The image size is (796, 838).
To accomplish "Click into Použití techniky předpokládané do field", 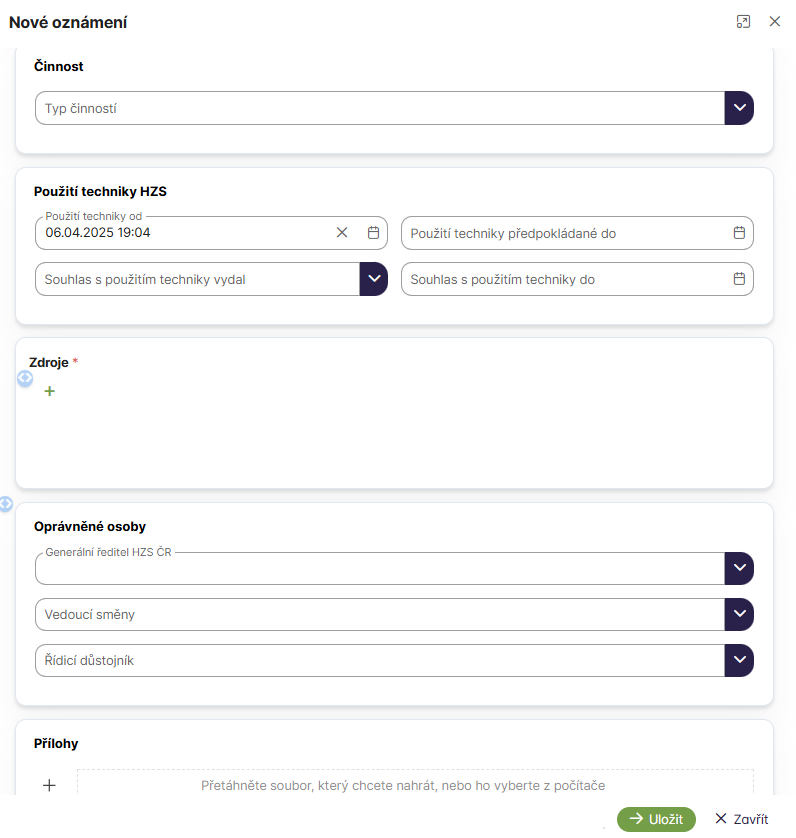I will (x=565, y=233).
